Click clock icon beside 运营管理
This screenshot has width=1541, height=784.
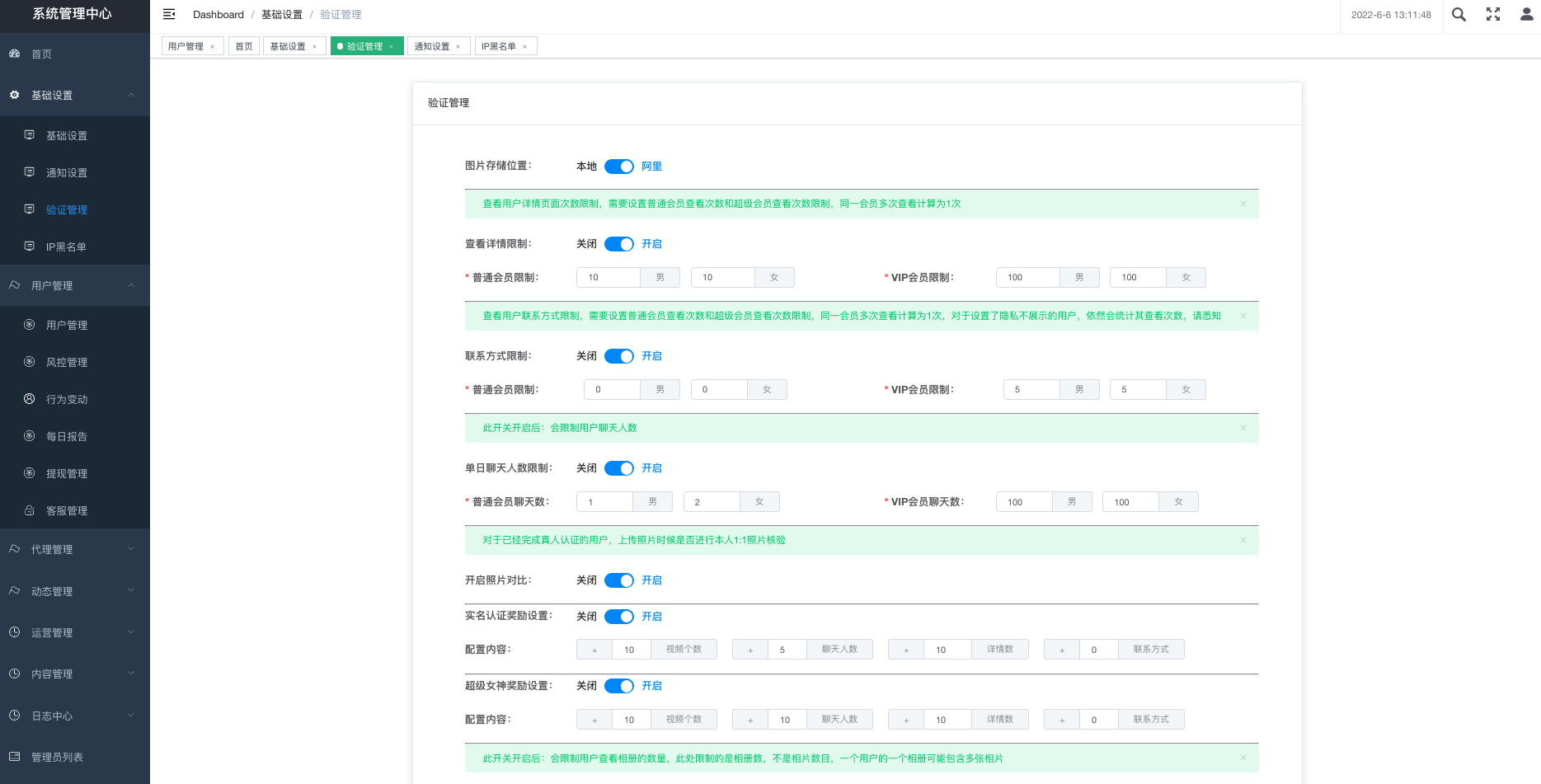click(x=15, y=632)
